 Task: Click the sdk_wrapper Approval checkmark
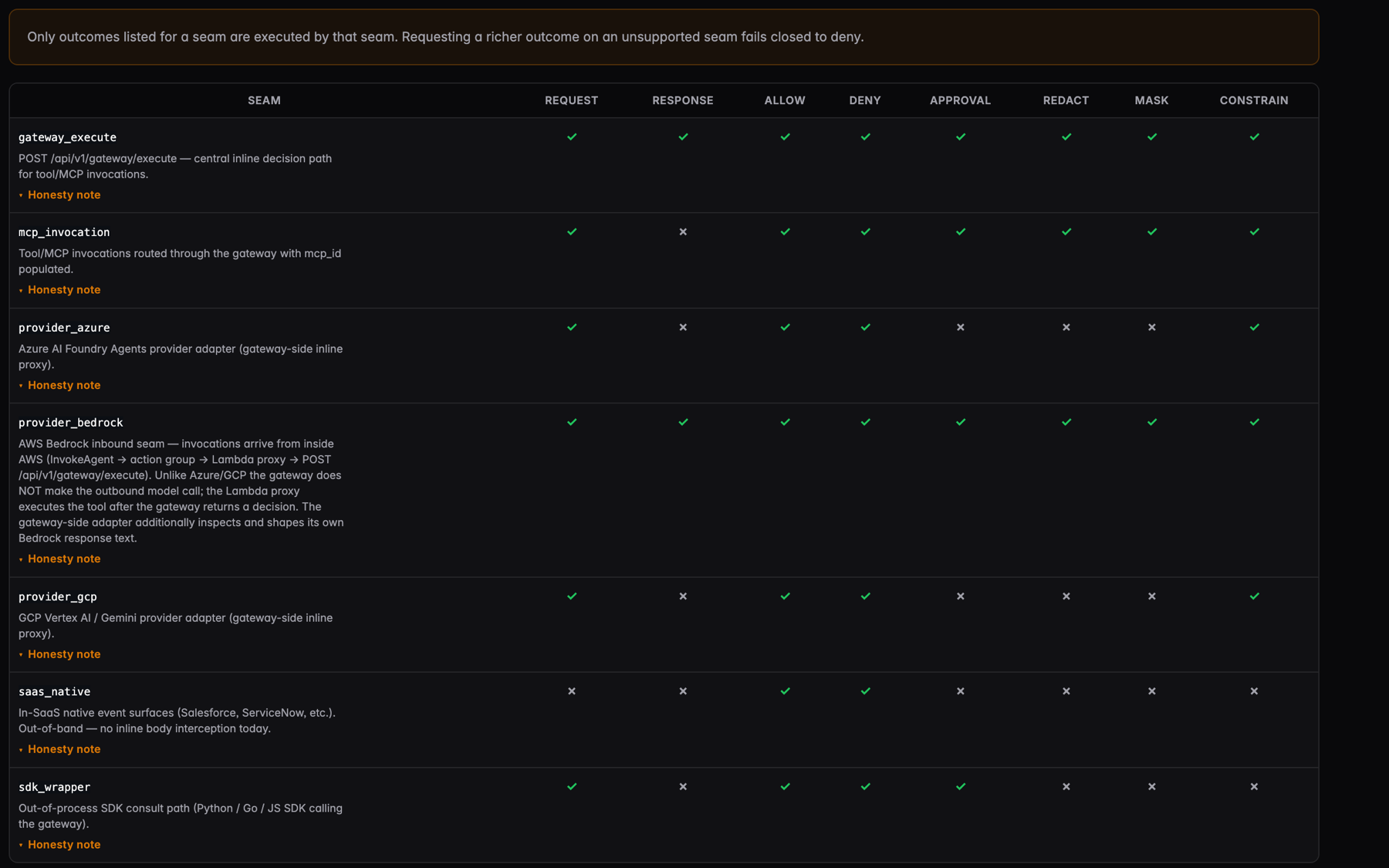pyautogui.click(x=961, y=787)
